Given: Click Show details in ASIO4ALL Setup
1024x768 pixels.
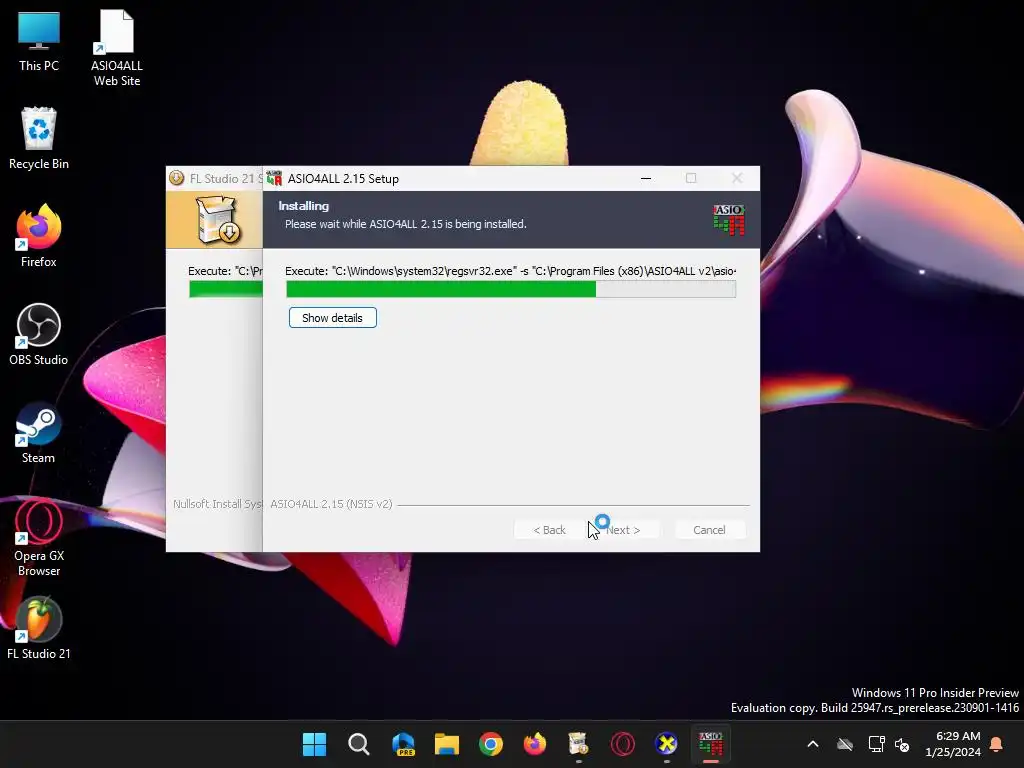Looking at the screenshot, I should tap(332, 318).
